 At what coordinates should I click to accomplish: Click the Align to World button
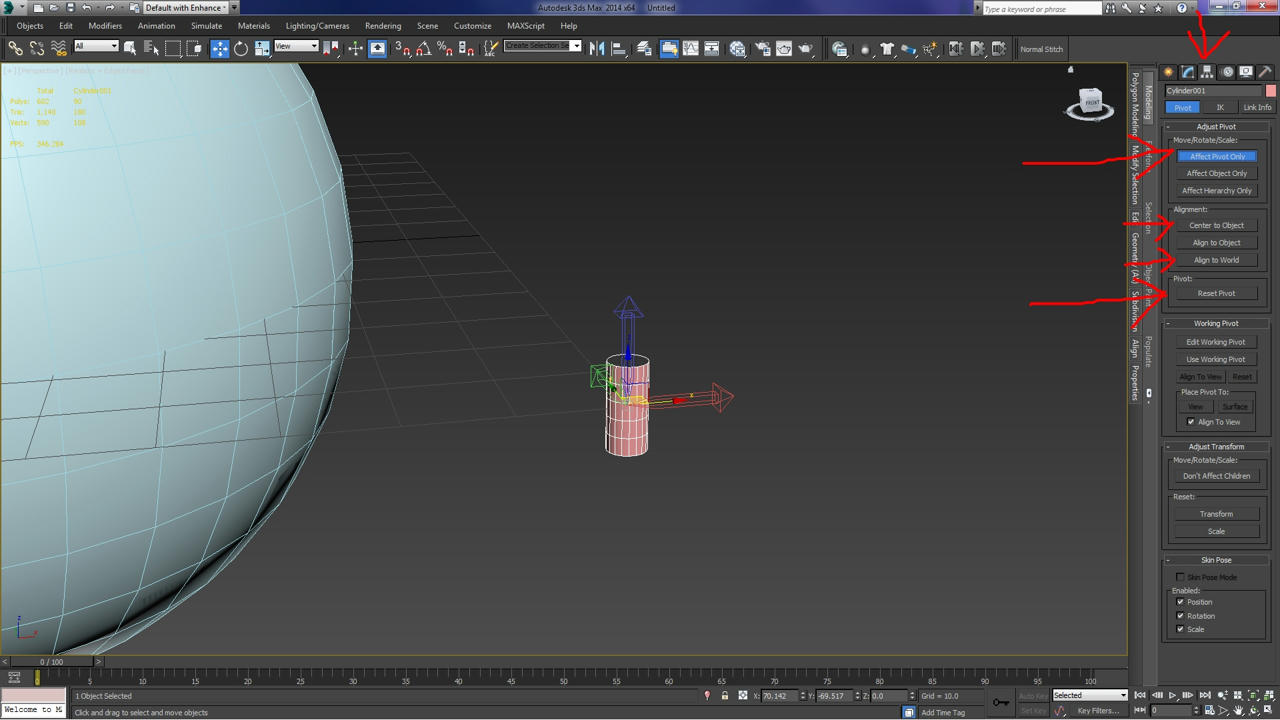(x=1217, y=260)
